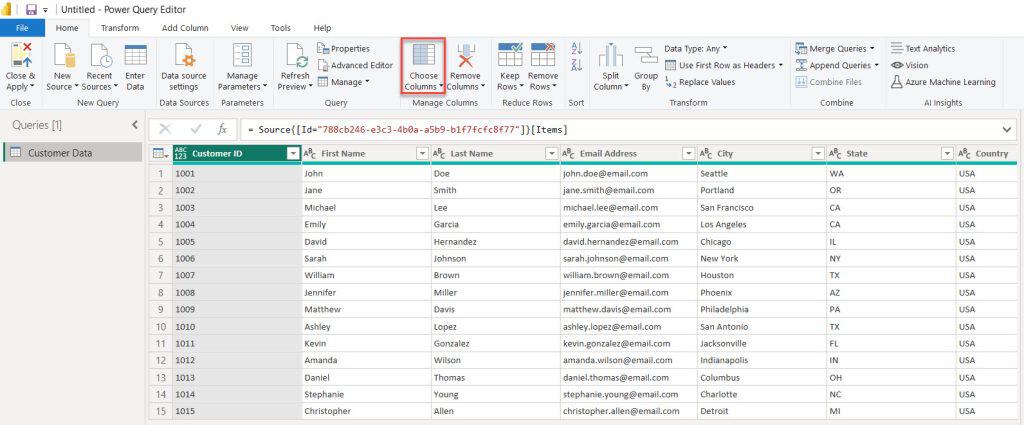Click the Manage Parameters icon

(x=242, y=55)
